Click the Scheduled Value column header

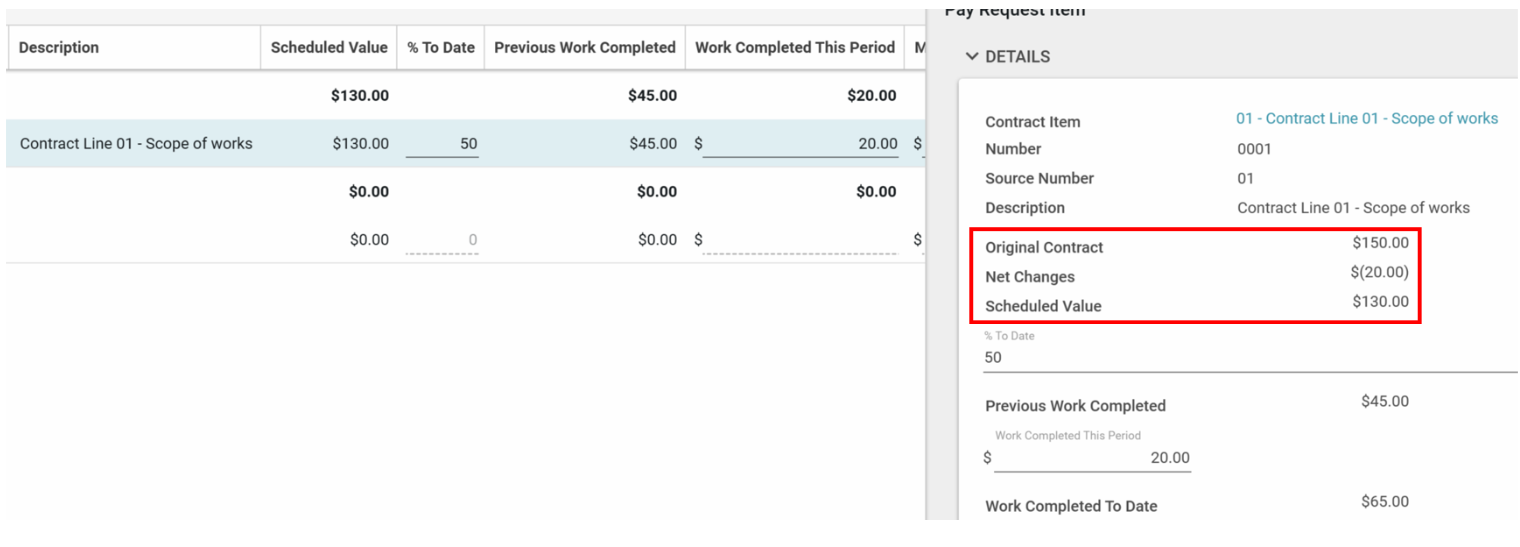click(x=328, y=48)
